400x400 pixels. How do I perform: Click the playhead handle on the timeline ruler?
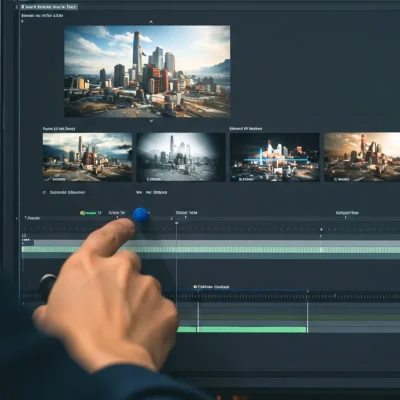point(176,222)
